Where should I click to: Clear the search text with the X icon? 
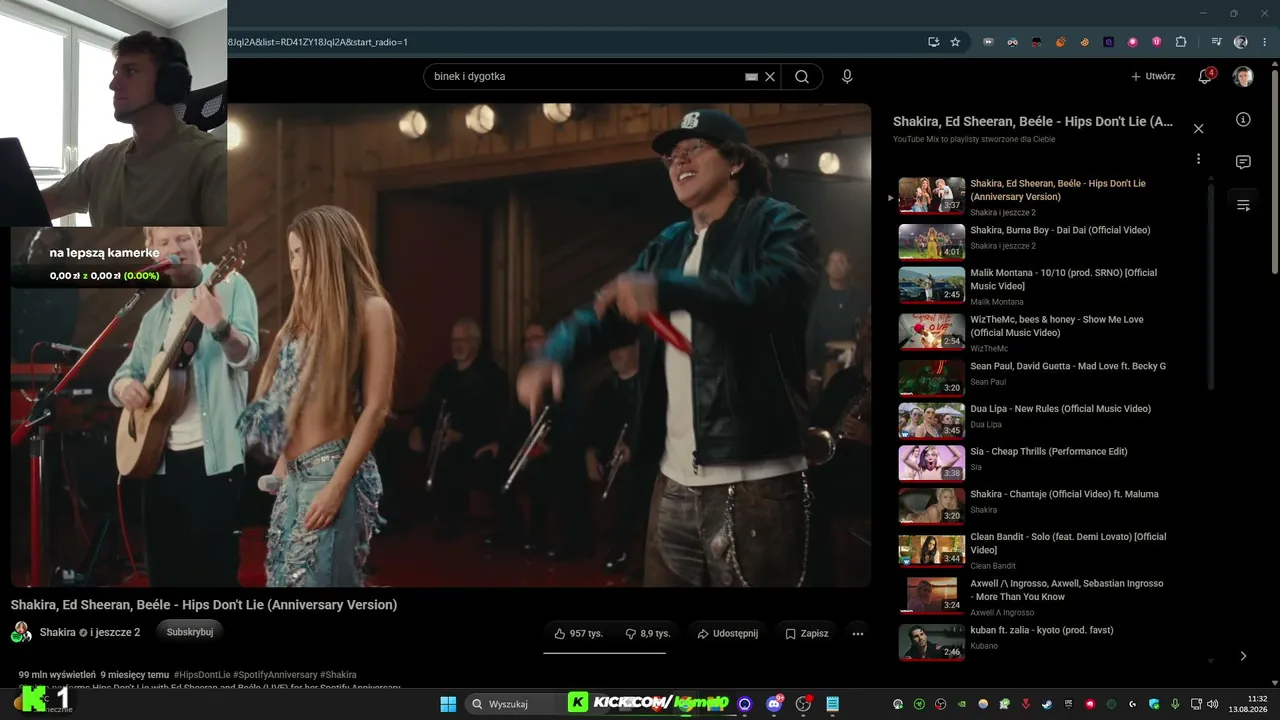pyautogui.click(x=770, y=77)
